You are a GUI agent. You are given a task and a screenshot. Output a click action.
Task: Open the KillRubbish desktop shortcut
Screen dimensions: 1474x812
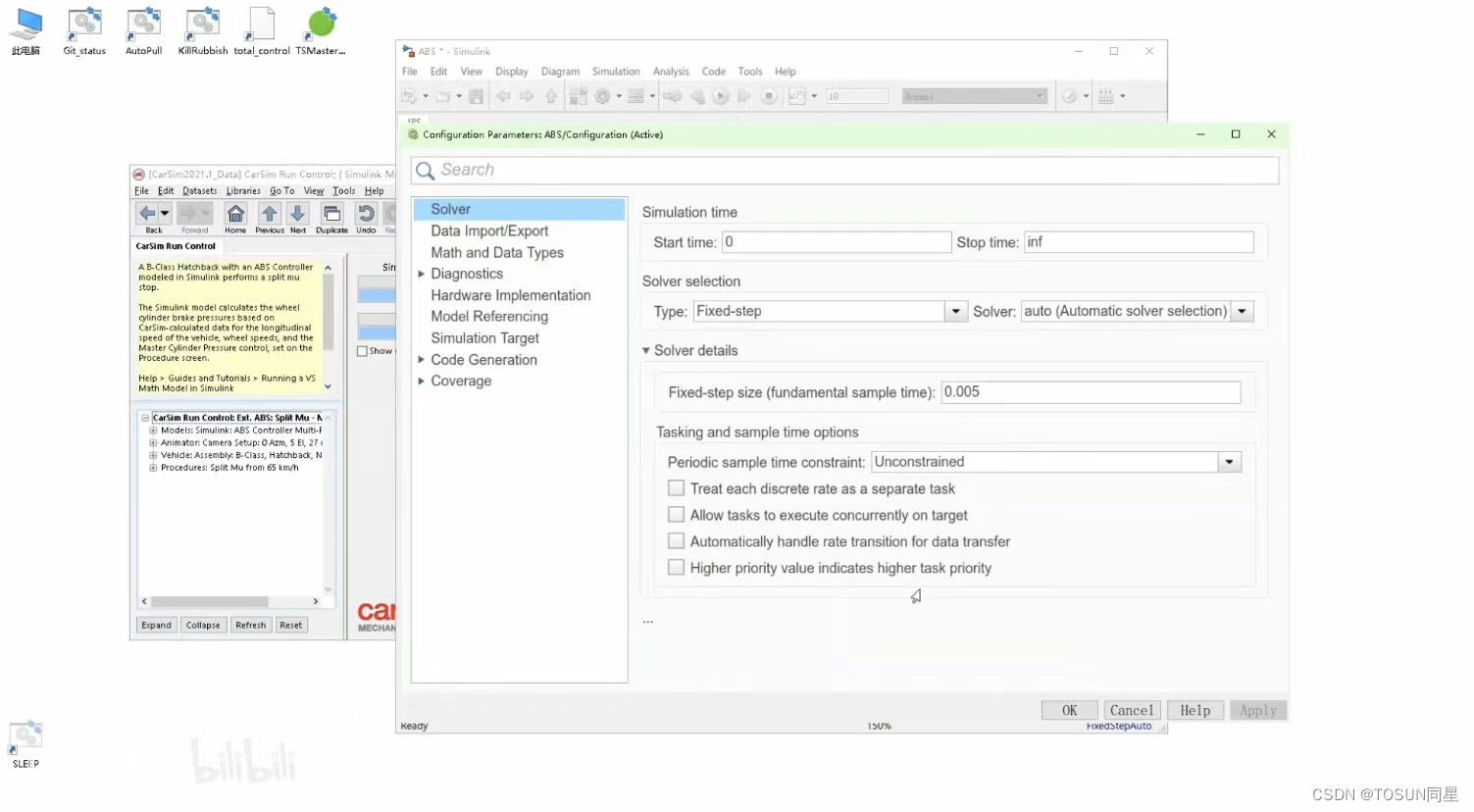(203, 31)
